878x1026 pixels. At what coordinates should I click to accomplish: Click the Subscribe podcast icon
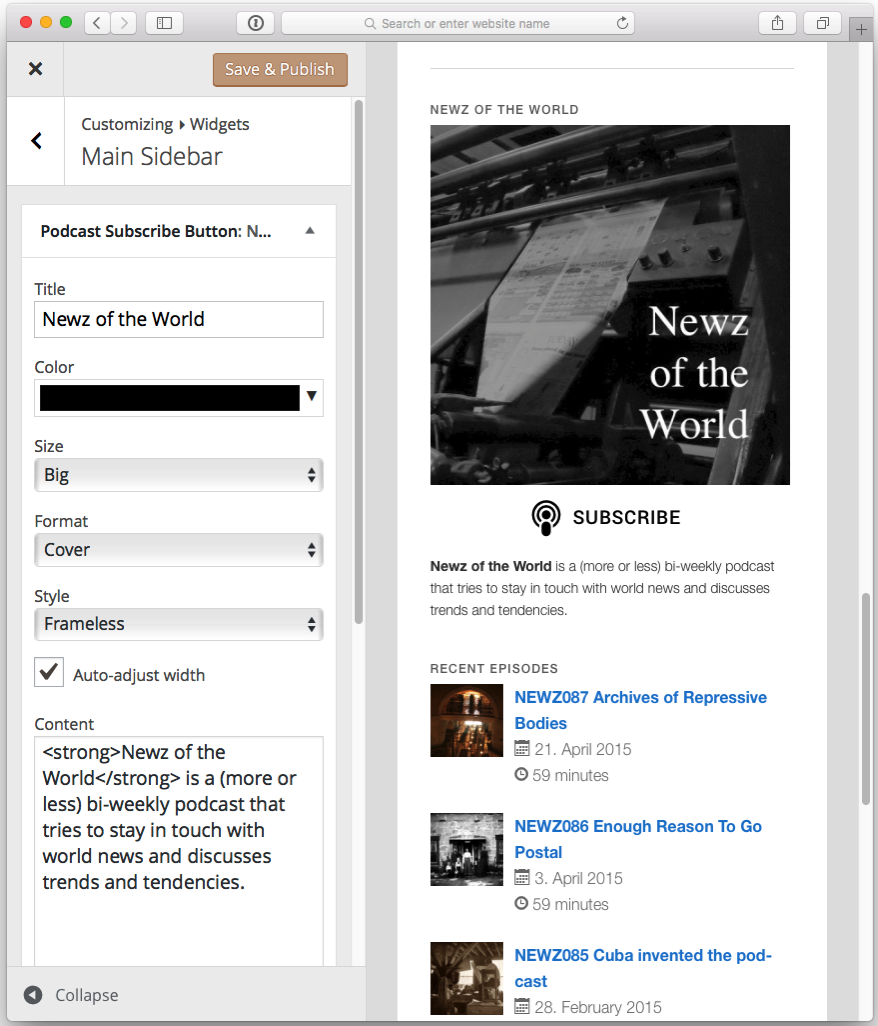[x=545, y=517]
